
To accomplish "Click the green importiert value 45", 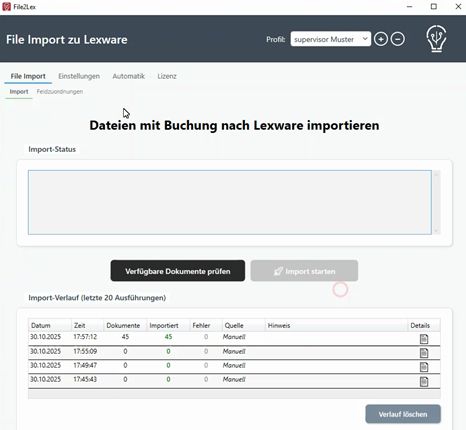I will (x=168, y=337).
